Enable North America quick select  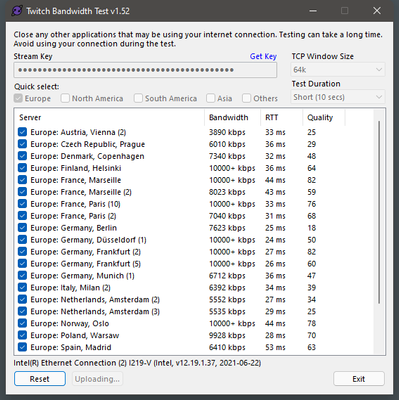(x=65, y=98)
